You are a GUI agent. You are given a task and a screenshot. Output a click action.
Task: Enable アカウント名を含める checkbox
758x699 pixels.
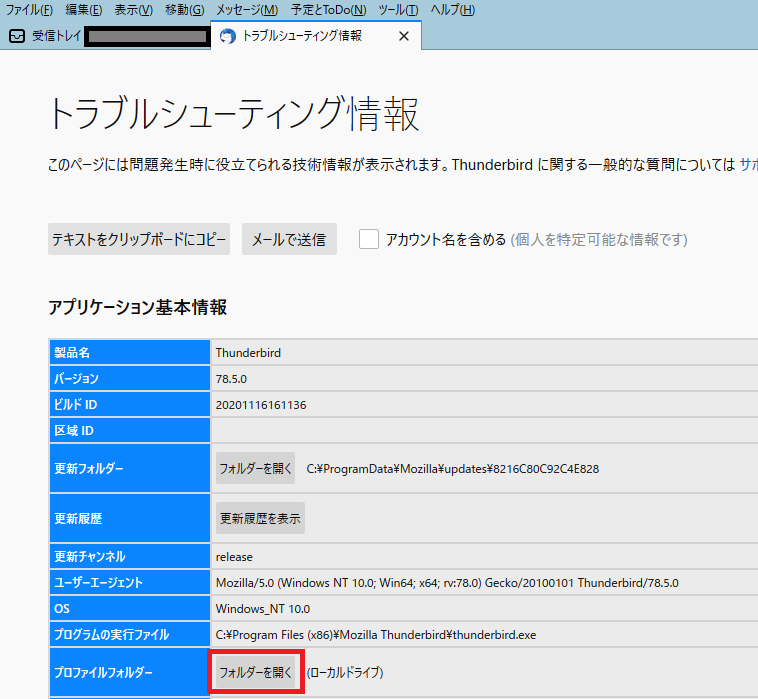click(369, 239)
